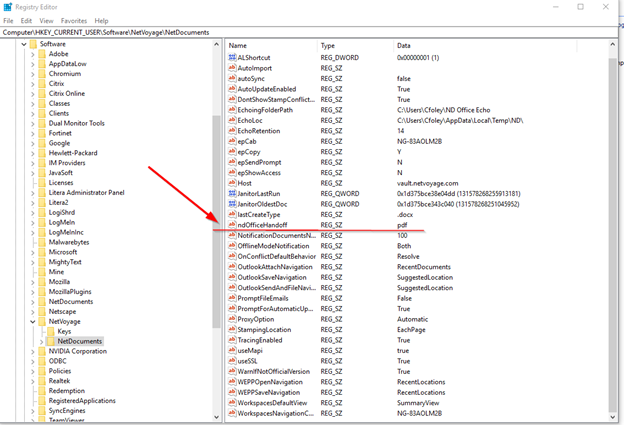Open the Help menu

pyautogui.click(x=101, y=21)
